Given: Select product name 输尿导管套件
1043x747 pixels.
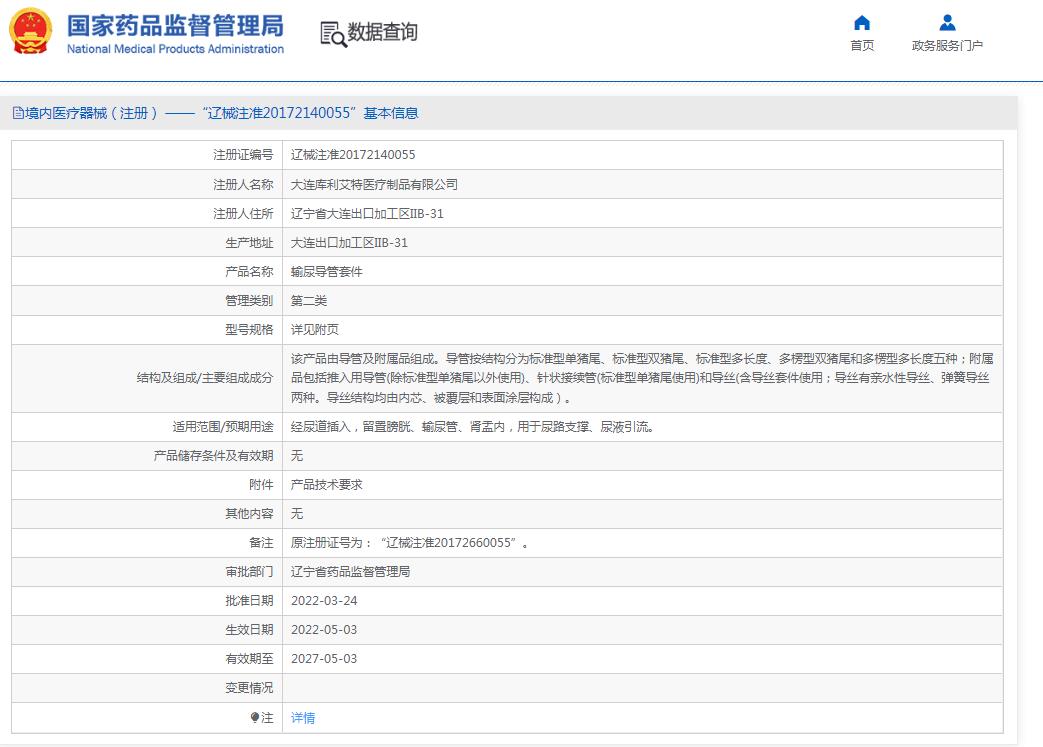Looking at the screenshot, I should (326, 271).
